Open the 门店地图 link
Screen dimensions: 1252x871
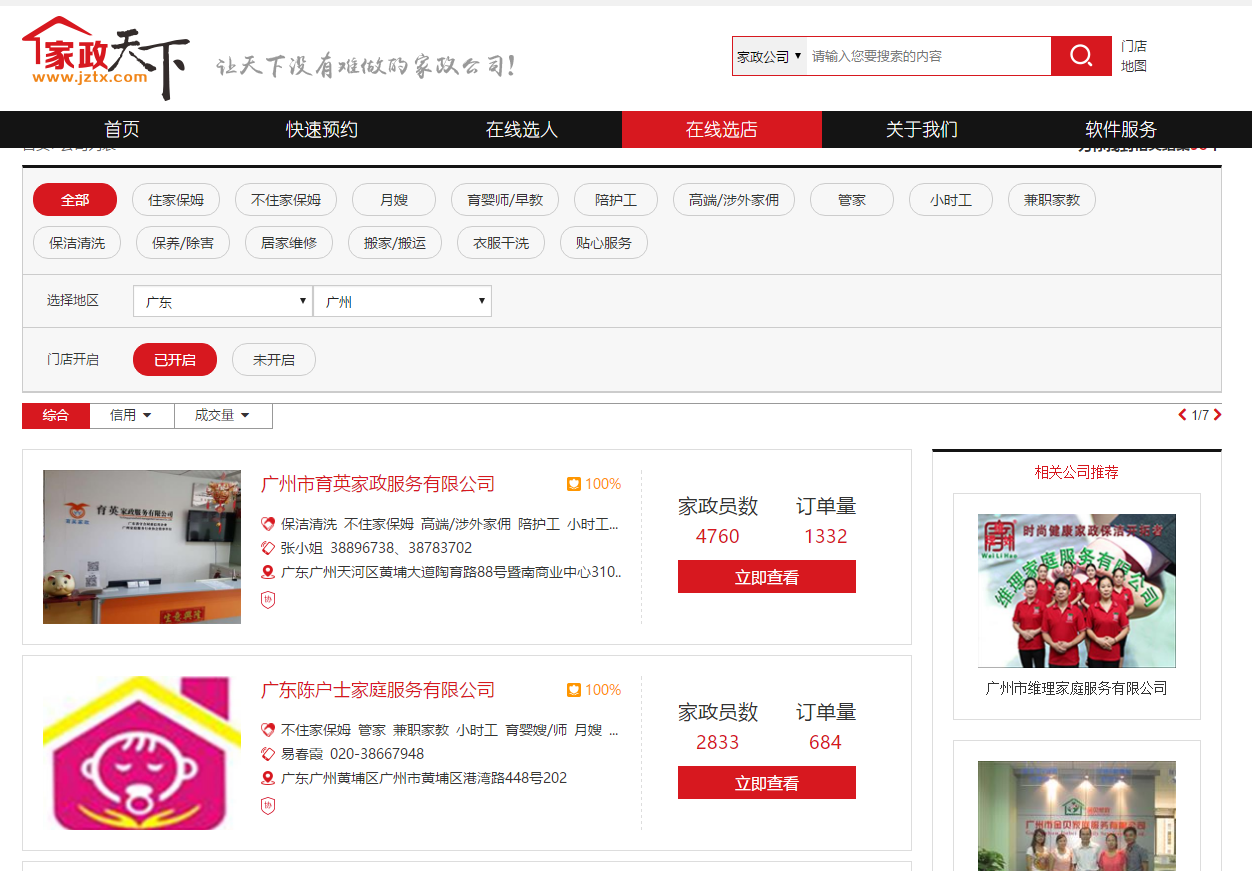(x=1134, y=56)
